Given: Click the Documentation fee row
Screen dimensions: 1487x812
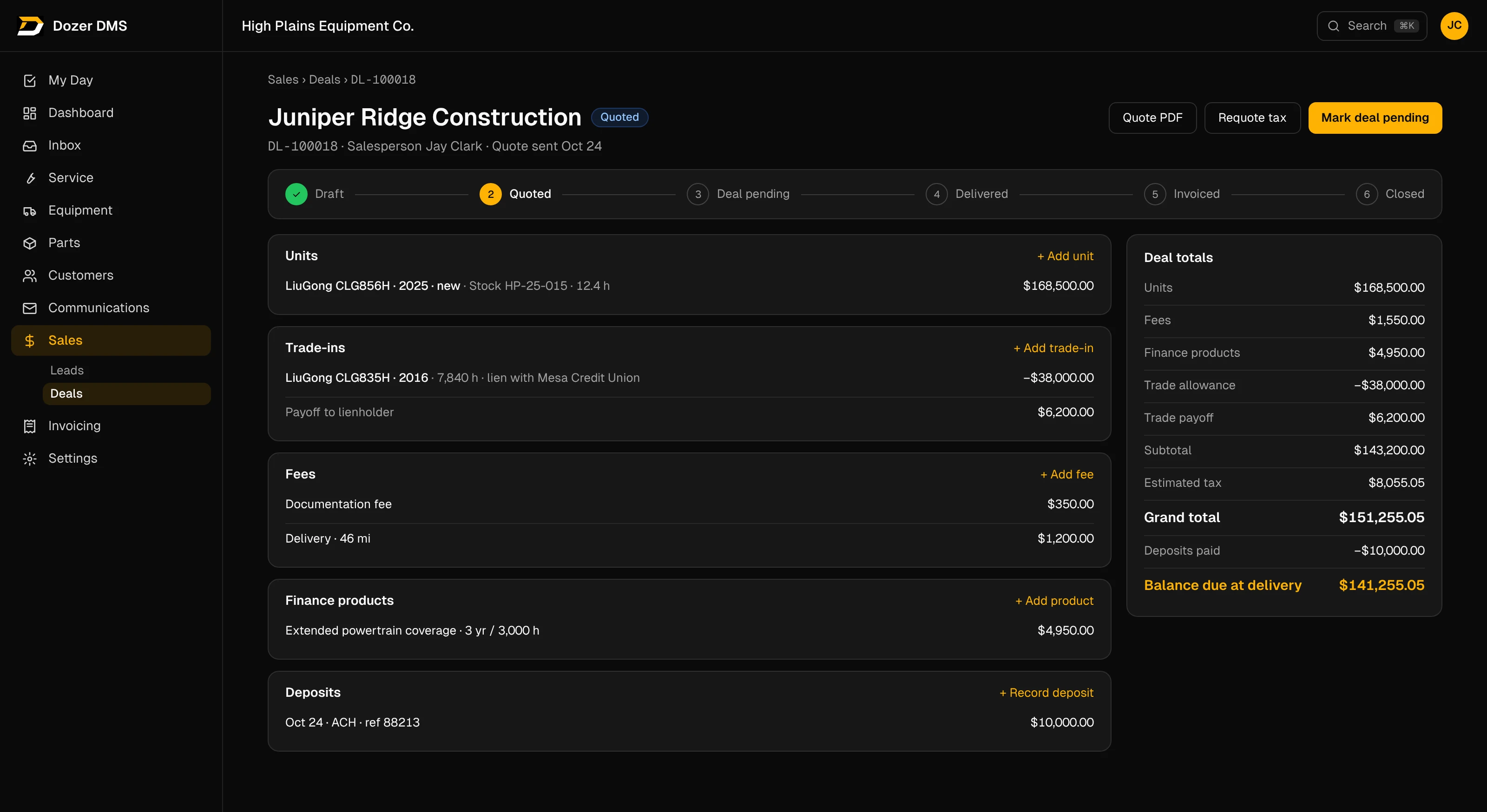Looking at the screenshot, I should click(689, 504).
